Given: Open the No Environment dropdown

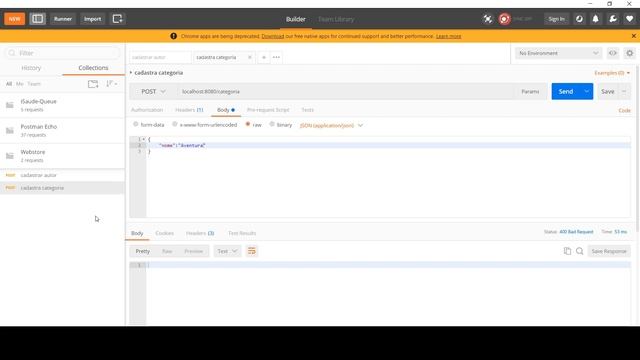Looking at the screenshot, I should pos(558,53).
